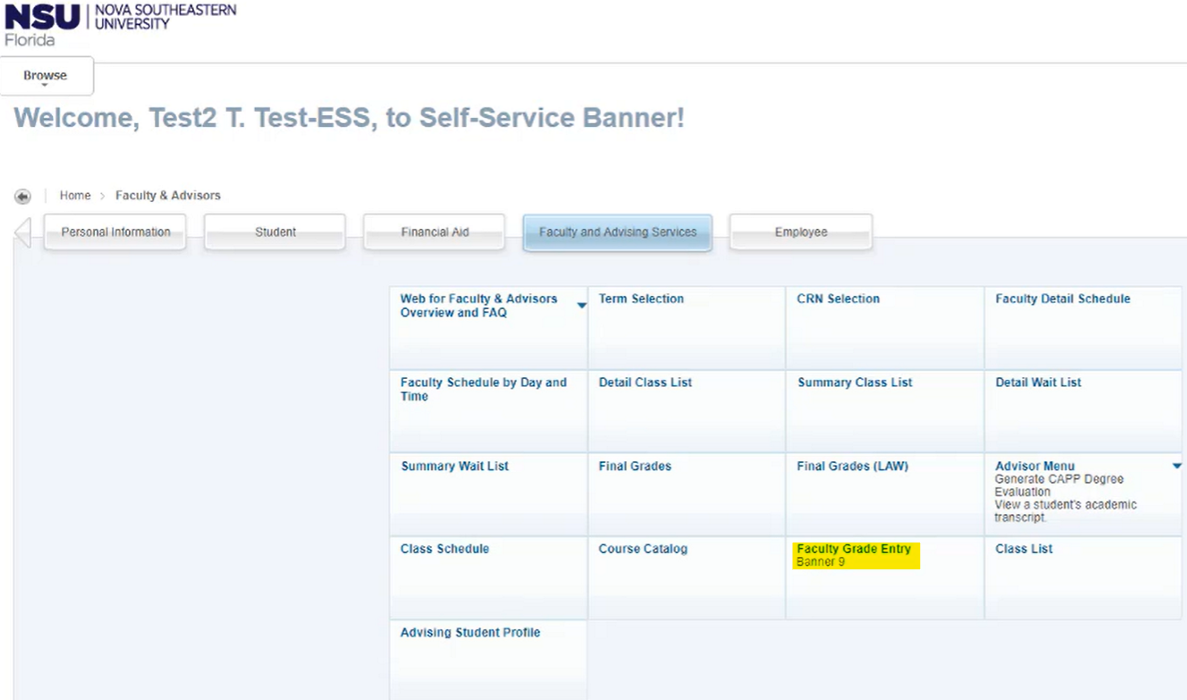Click Home breadcrumb link

click(x=75, y=196)
